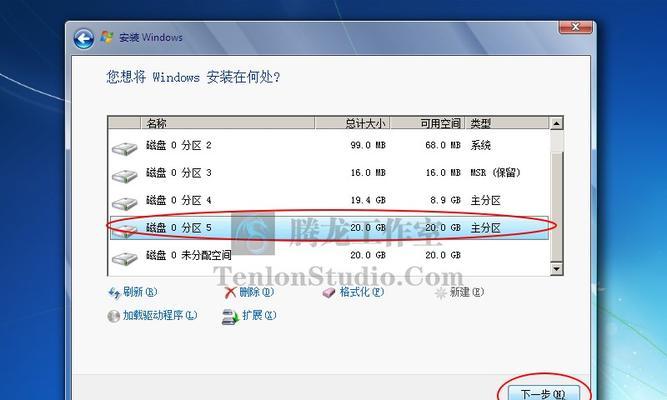Click the 系统 type cell
Viewport: 667px width, 400px height.
[x=481, y=146]
